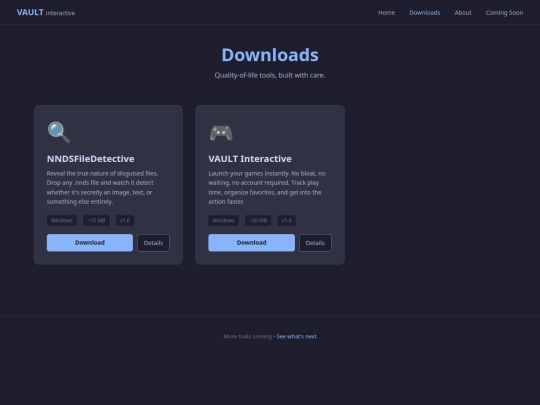This screenshot has height=405, width=540.
Task: Click the "Quality-of-life tools, built with care." subtitle
Action: [270, 75]
